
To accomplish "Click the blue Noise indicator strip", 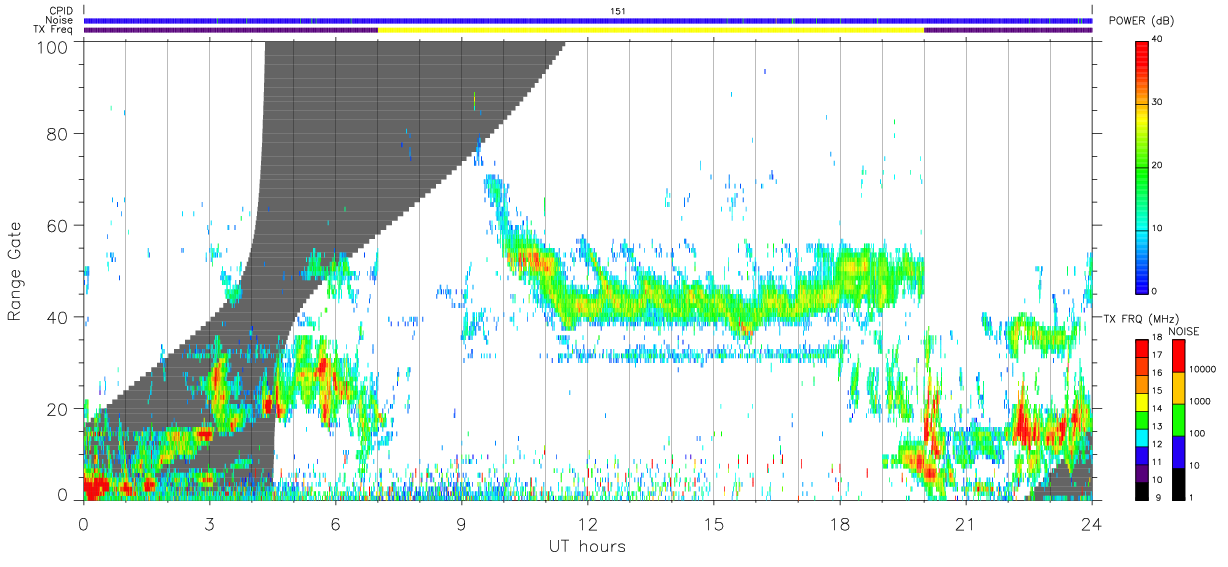I will 588,20.
